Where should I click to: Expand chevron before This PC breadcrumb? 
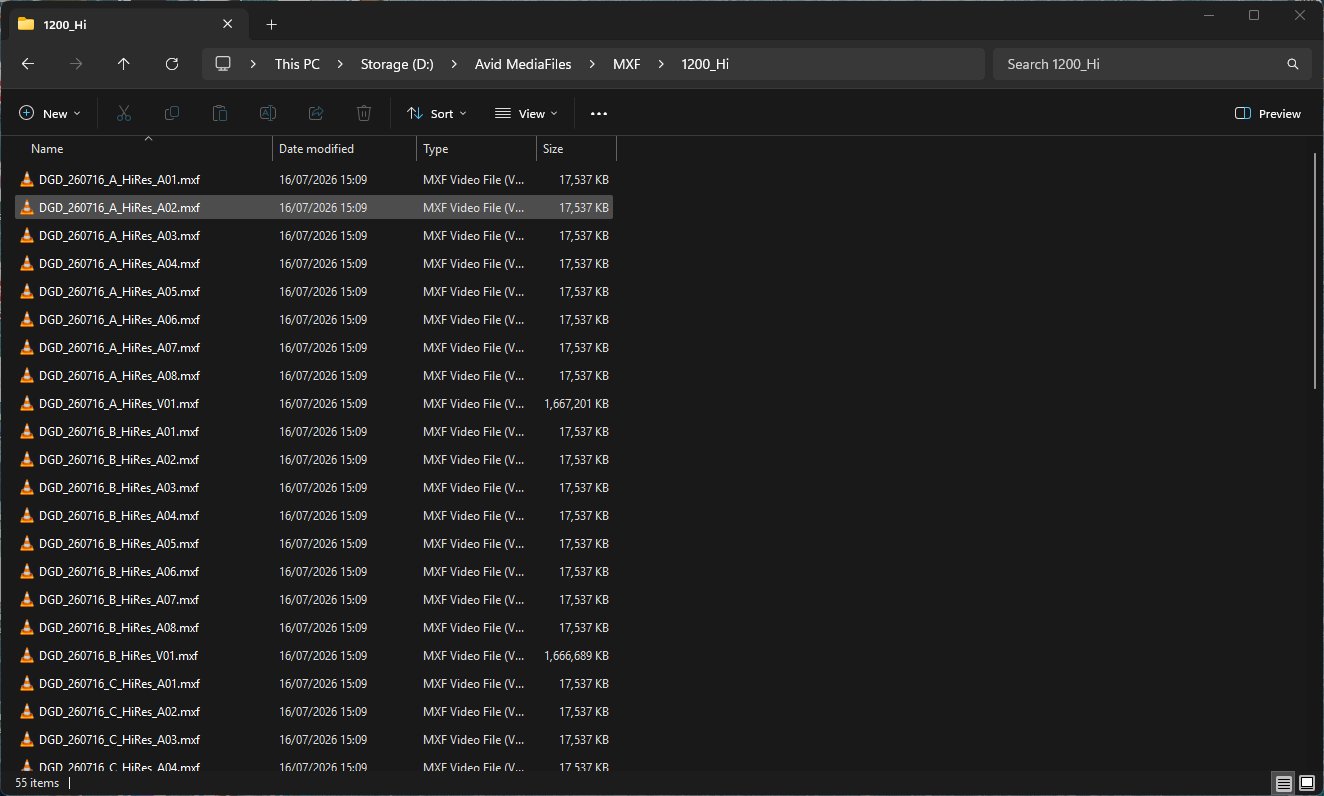coord(255,64)
